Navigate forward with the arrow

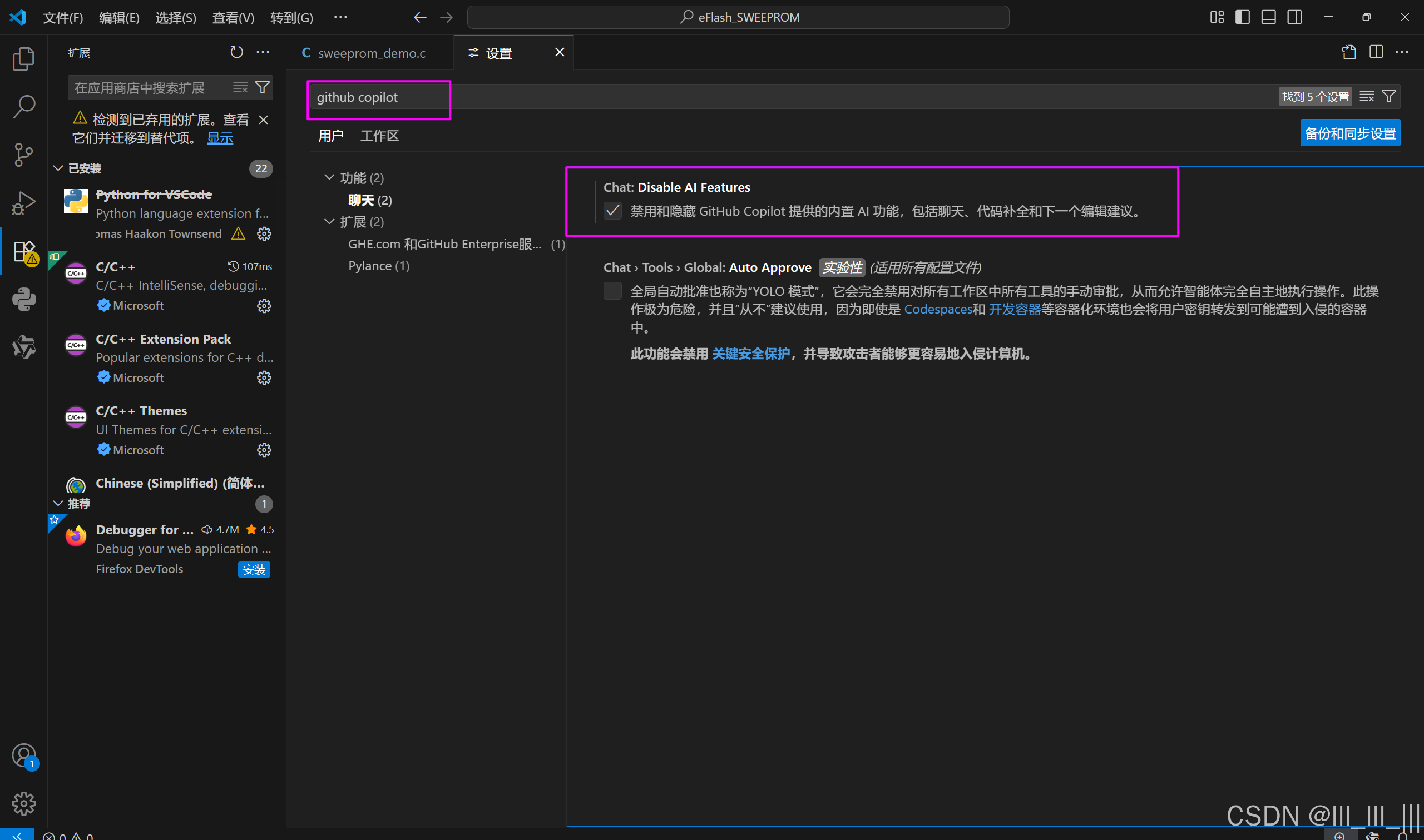[x=446, y=18]
